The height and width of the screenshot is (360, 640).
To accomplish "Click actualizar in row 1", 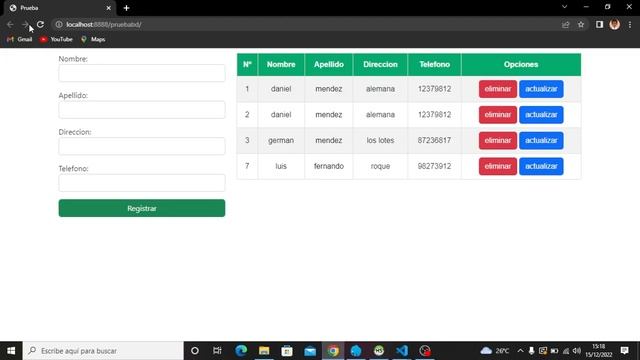I will pos(541,89).
